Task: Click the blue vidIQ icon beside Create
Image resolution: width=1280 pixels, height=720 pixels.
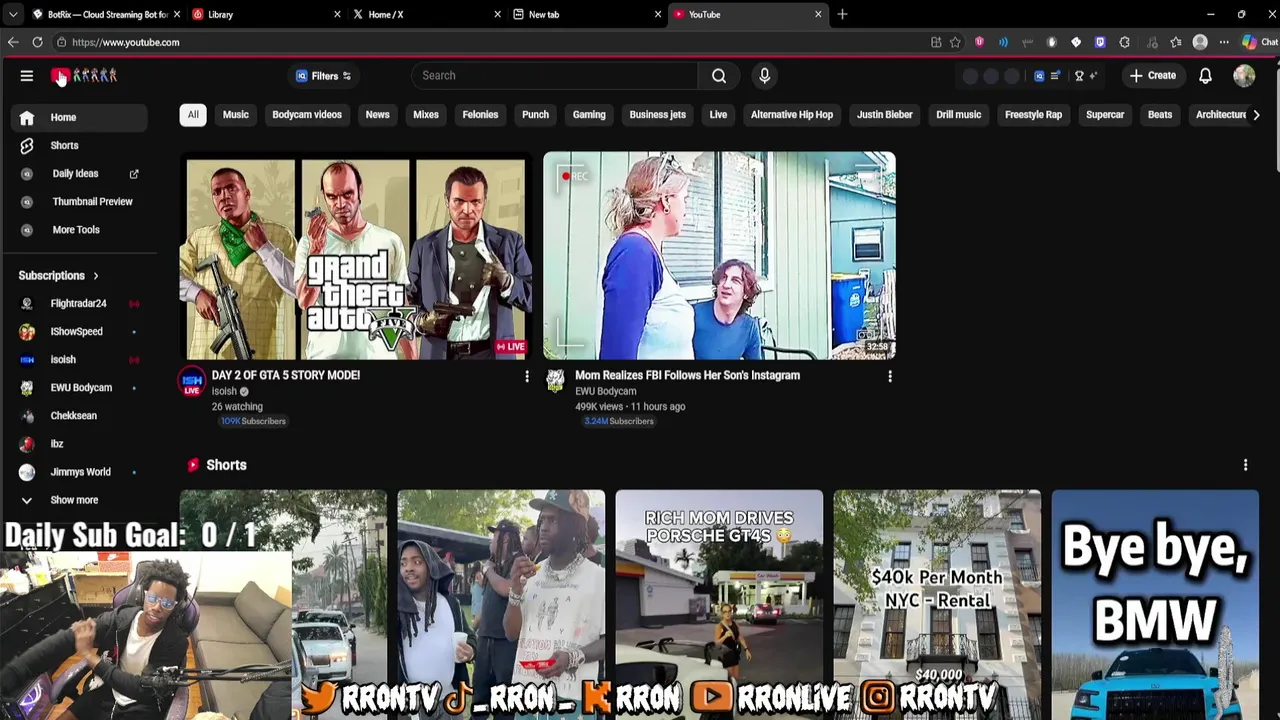Action: [x=1039, y=76]
